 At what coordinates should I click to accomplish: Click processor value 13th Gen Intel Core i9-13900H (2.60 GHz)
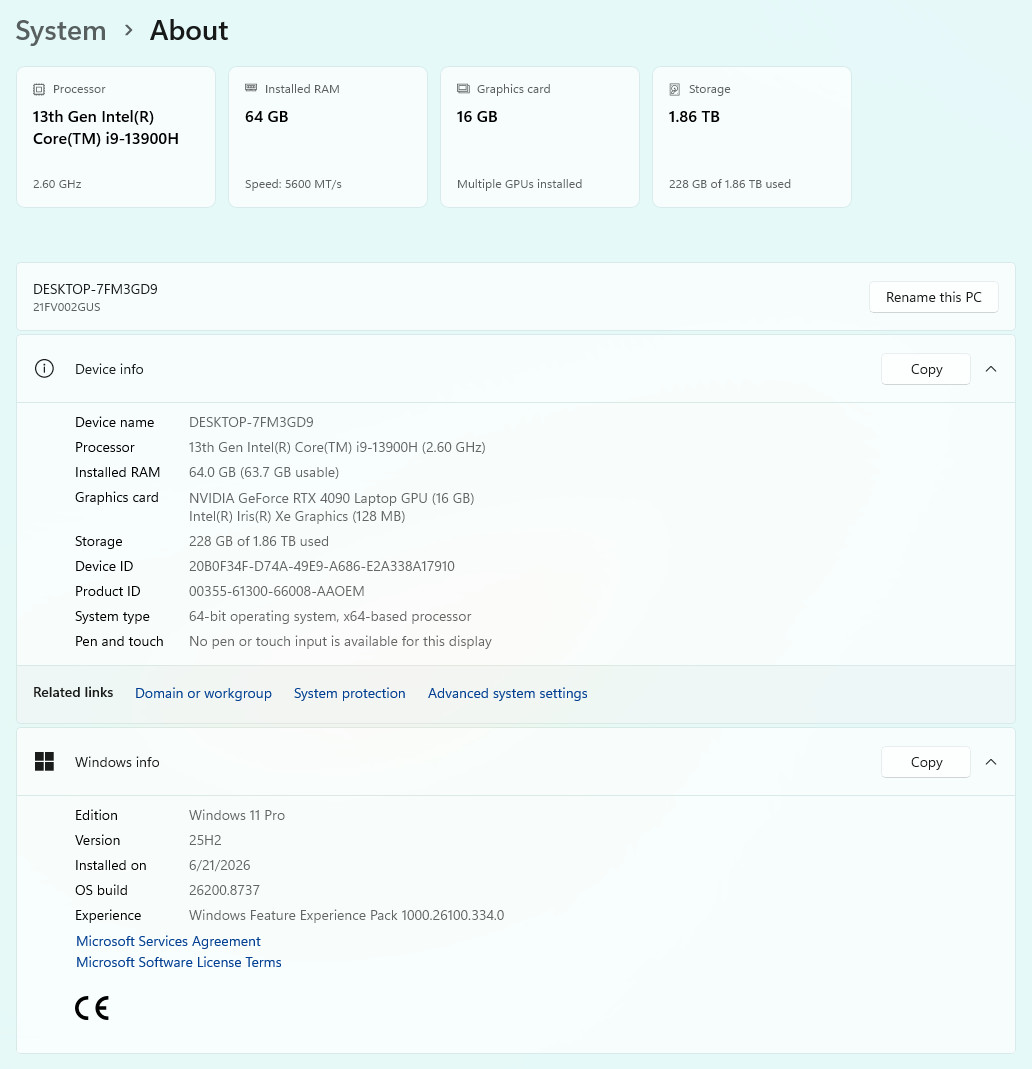click(337, 447)
